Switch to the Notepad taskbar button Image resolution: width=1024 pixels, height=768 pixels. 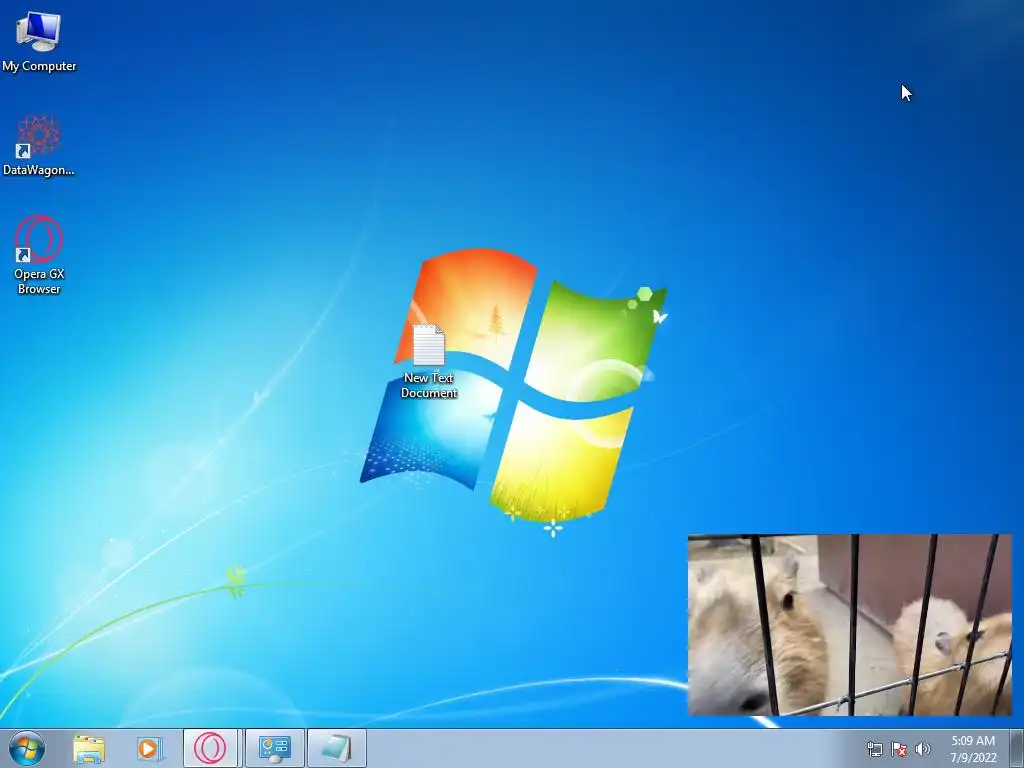click(336, 748)
